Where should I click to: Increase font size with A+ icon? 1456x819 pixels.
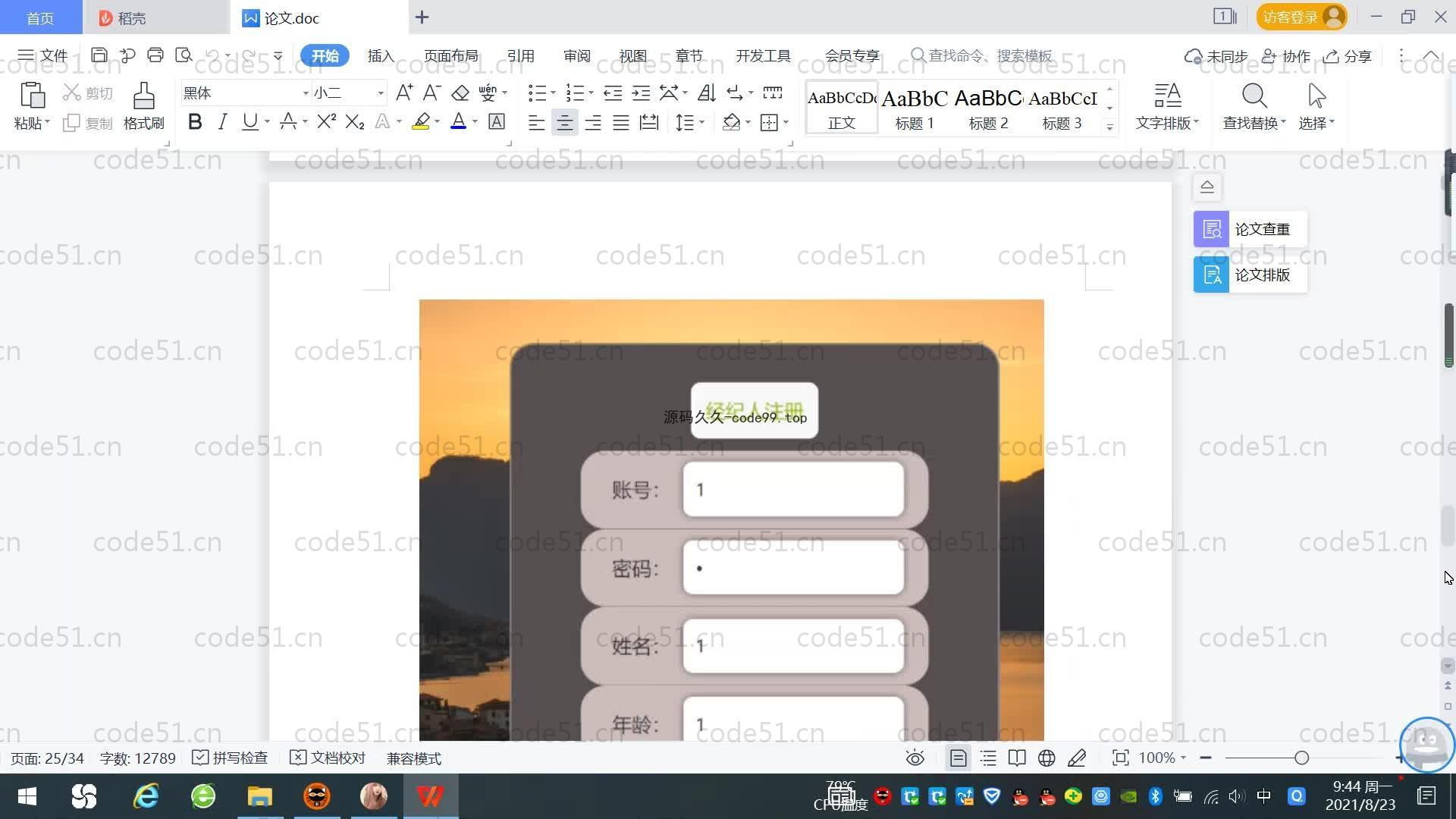[404, 93]
